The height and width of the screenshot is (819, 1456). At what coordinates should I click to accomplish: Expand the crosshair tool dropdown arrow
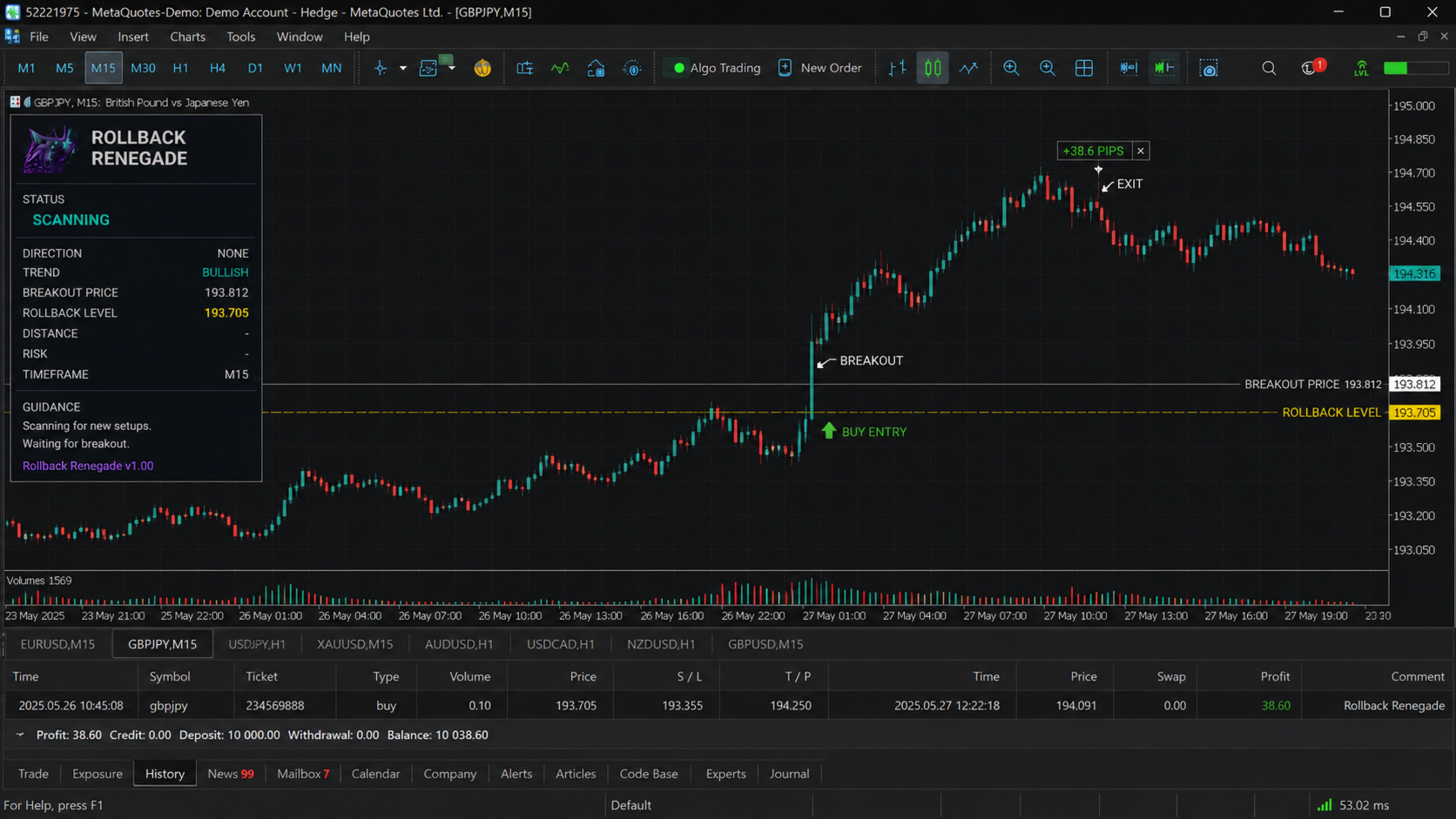403,68
